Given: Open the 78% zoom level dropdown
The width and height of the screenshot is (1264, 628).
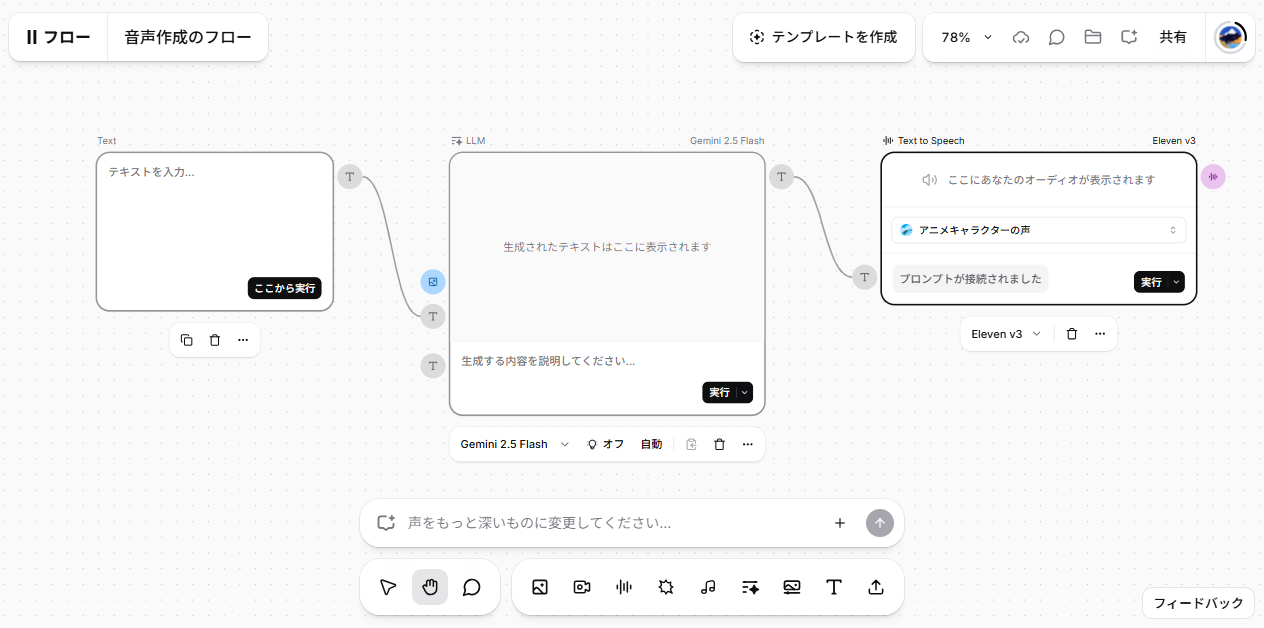Looking at the screenshot, I should point(966,37).
